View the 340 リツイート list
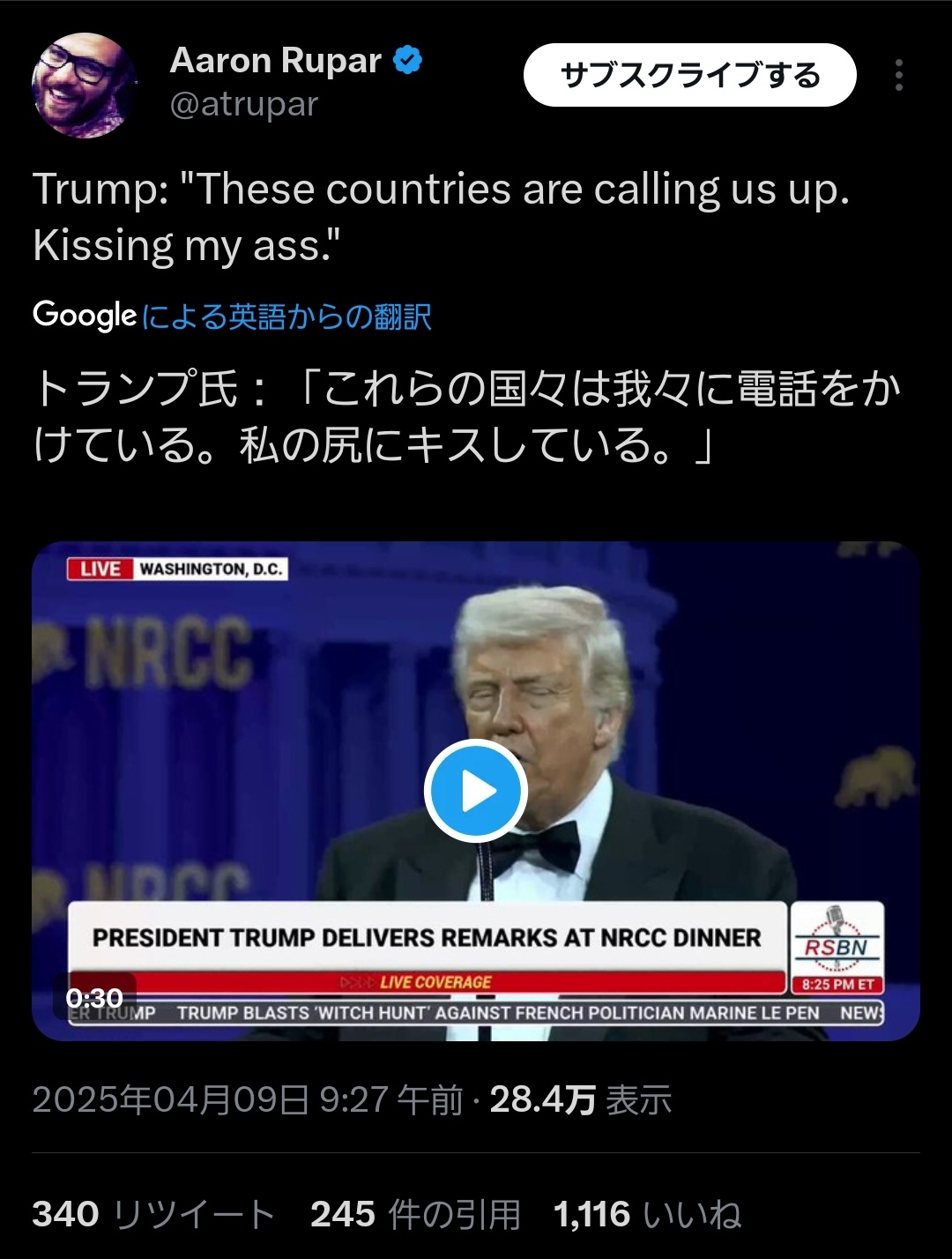Image resolution: width=952 pixels, height=1259 pixels. 154,1214
